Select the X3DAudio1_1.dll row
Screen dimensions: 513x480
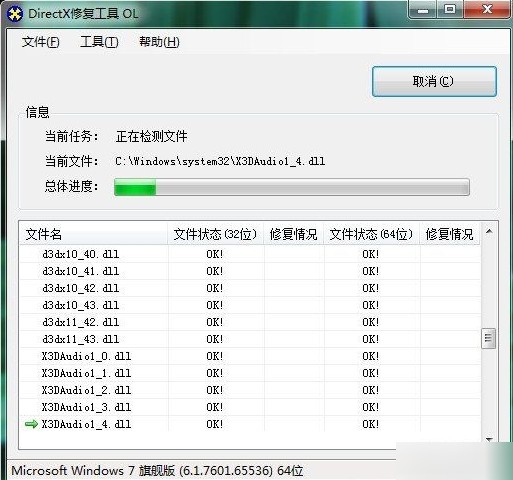click(250, 373)
